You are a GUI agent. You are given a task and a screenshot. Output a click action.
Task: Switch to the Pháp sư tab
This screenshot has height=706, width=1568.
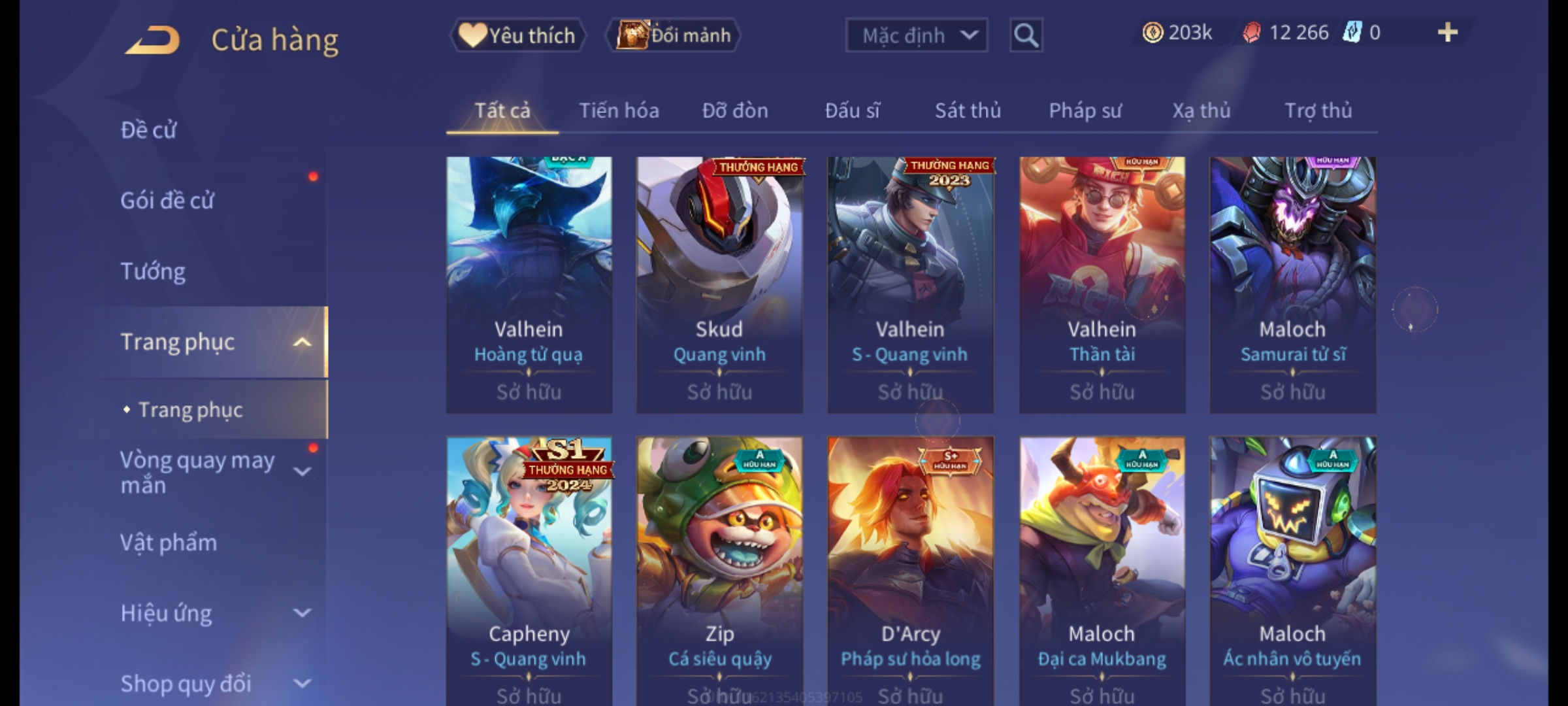(x=1085, y=110)
